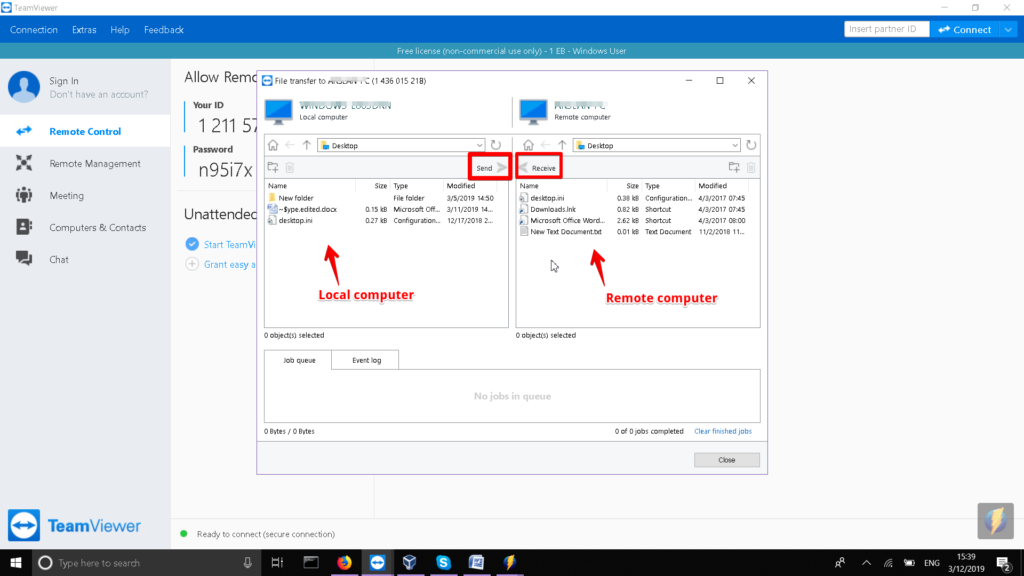
Task: Select Microsoft Office Word shortcut in remote list
Action: click(567, 220)
